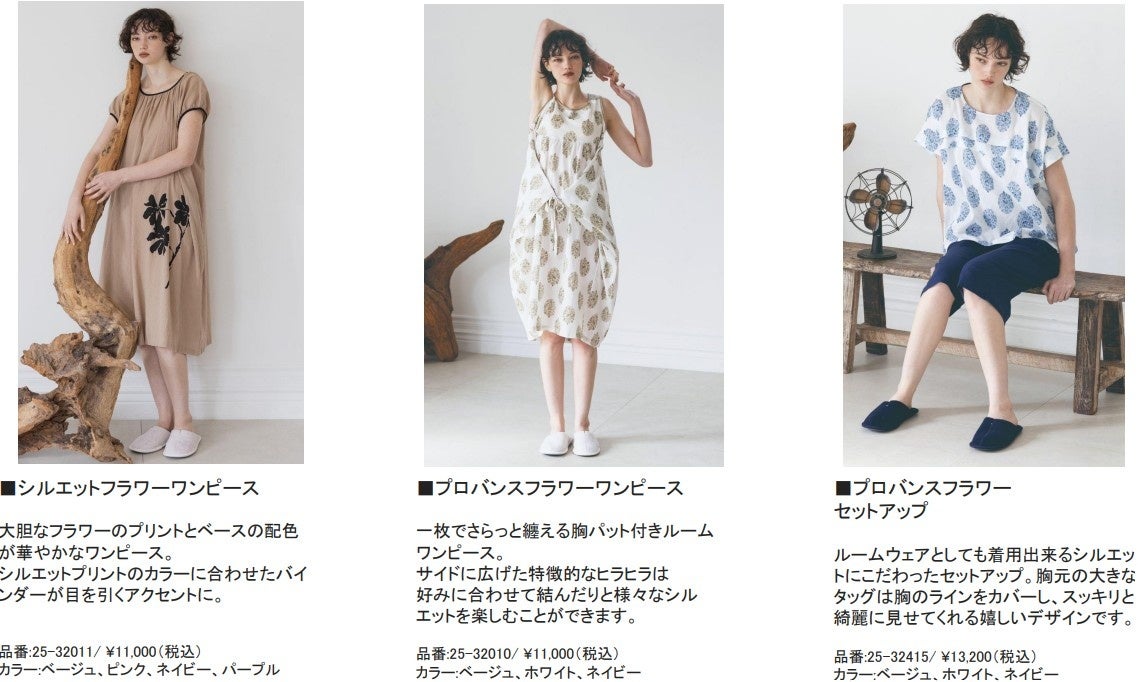The width and height of the screenshot is (1138, 682).
Task: Click the wooden bench in the third photo
Action: [983, 319]
